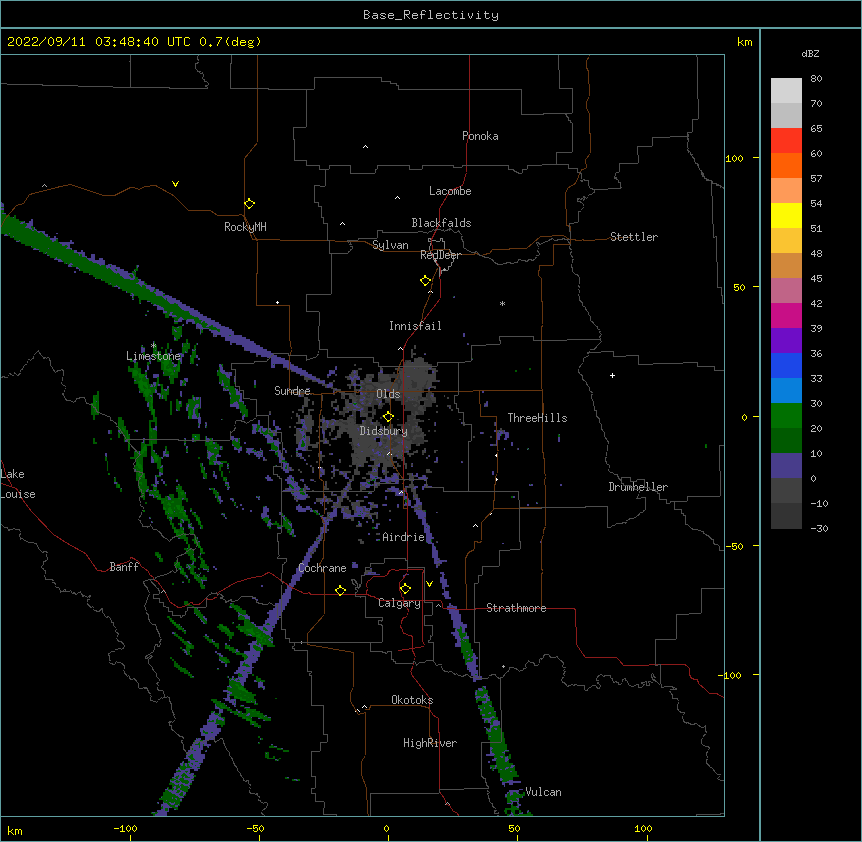This screenshot has height=842, width=862.
Task: Click the Lacombe city label
Action: click(450, 191)
